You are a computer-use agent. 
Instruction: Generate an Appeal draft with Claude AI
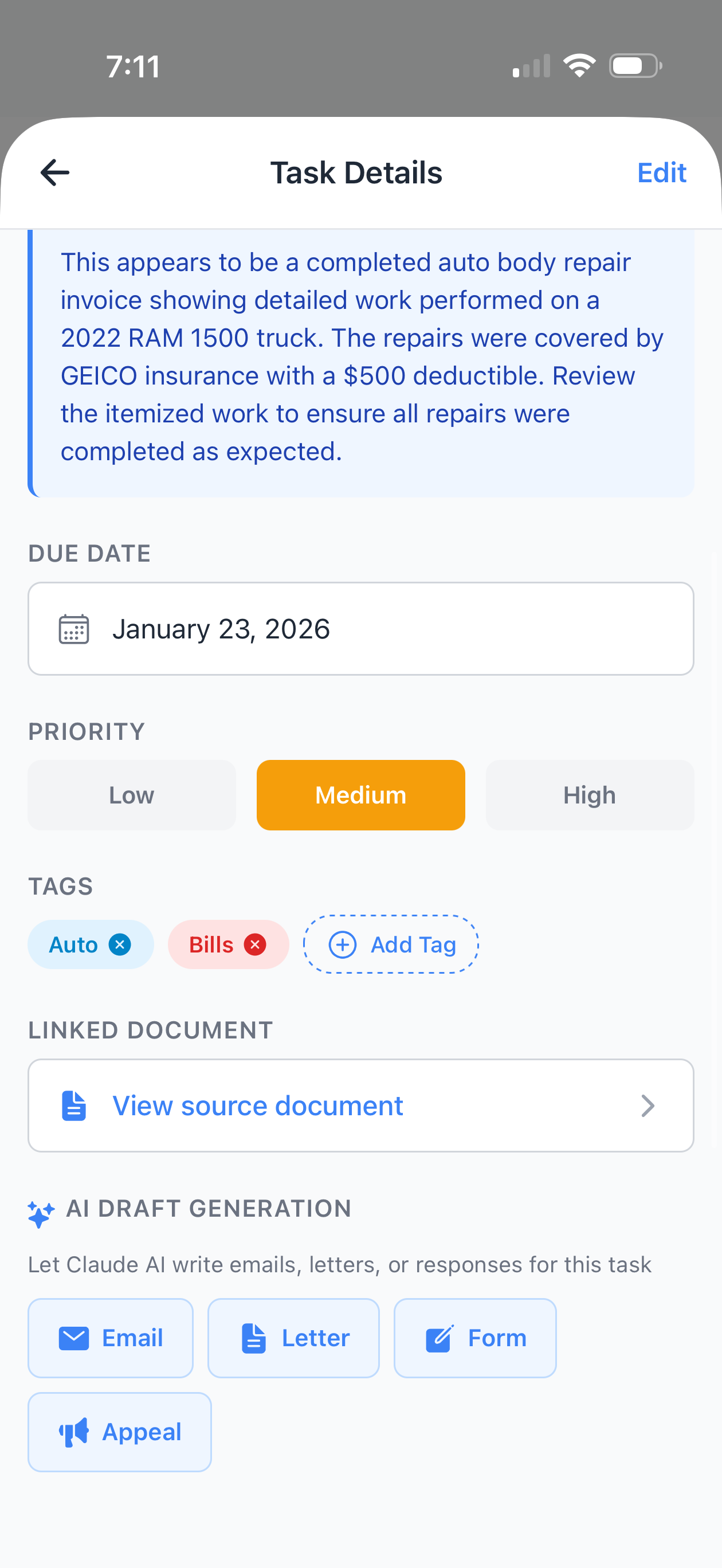pyautogui.click(x=119, y=1432)
